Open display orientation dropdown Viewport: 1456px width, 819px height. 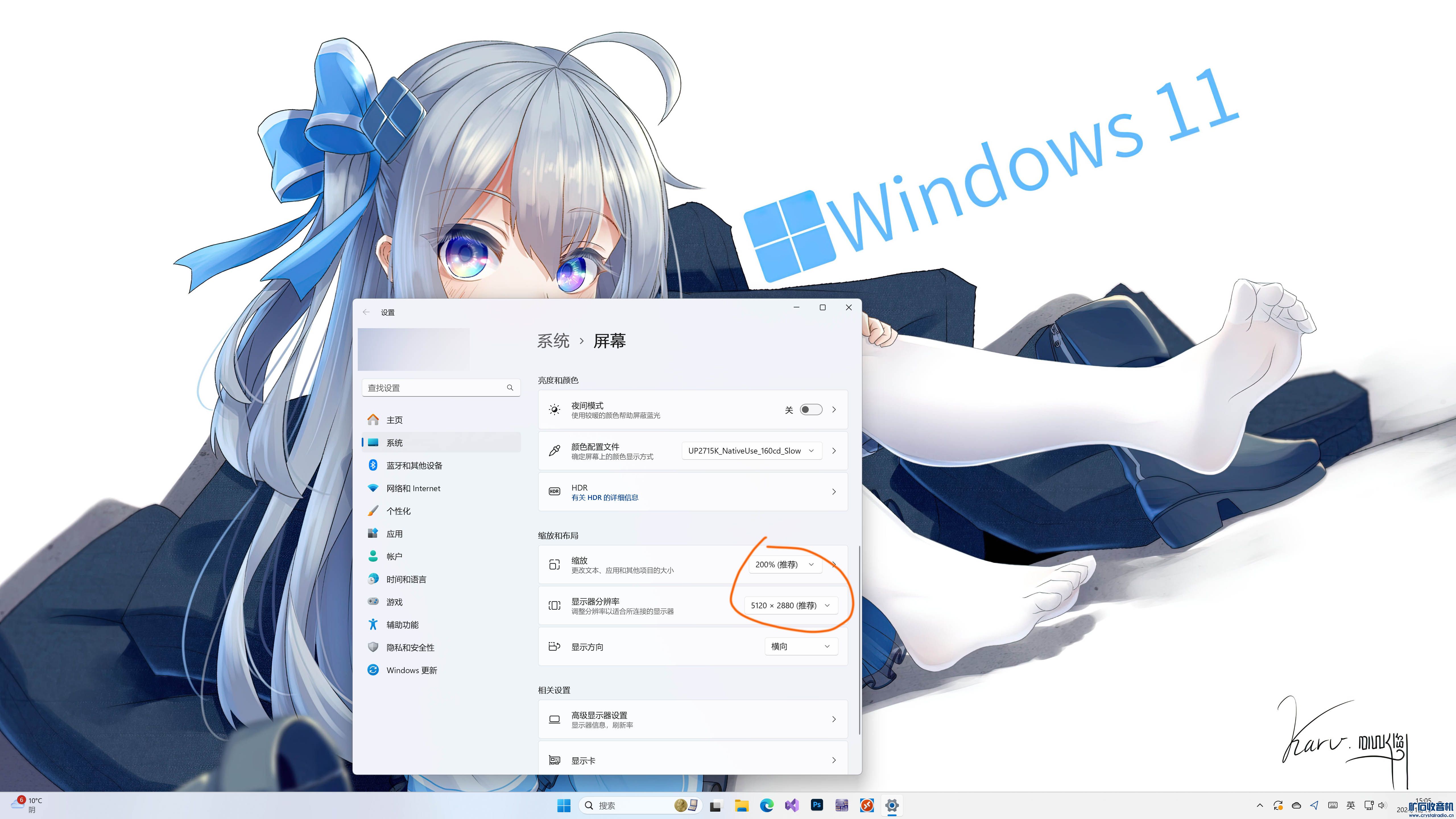[x=800, y=646]
